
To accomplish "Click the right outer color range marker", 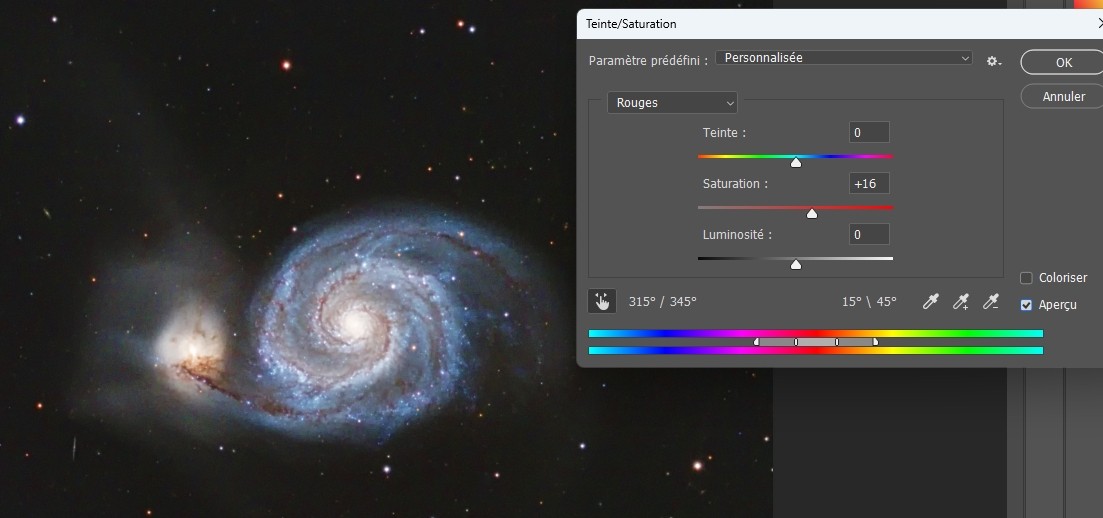I will pyautogui.click(x=875, y=341).
